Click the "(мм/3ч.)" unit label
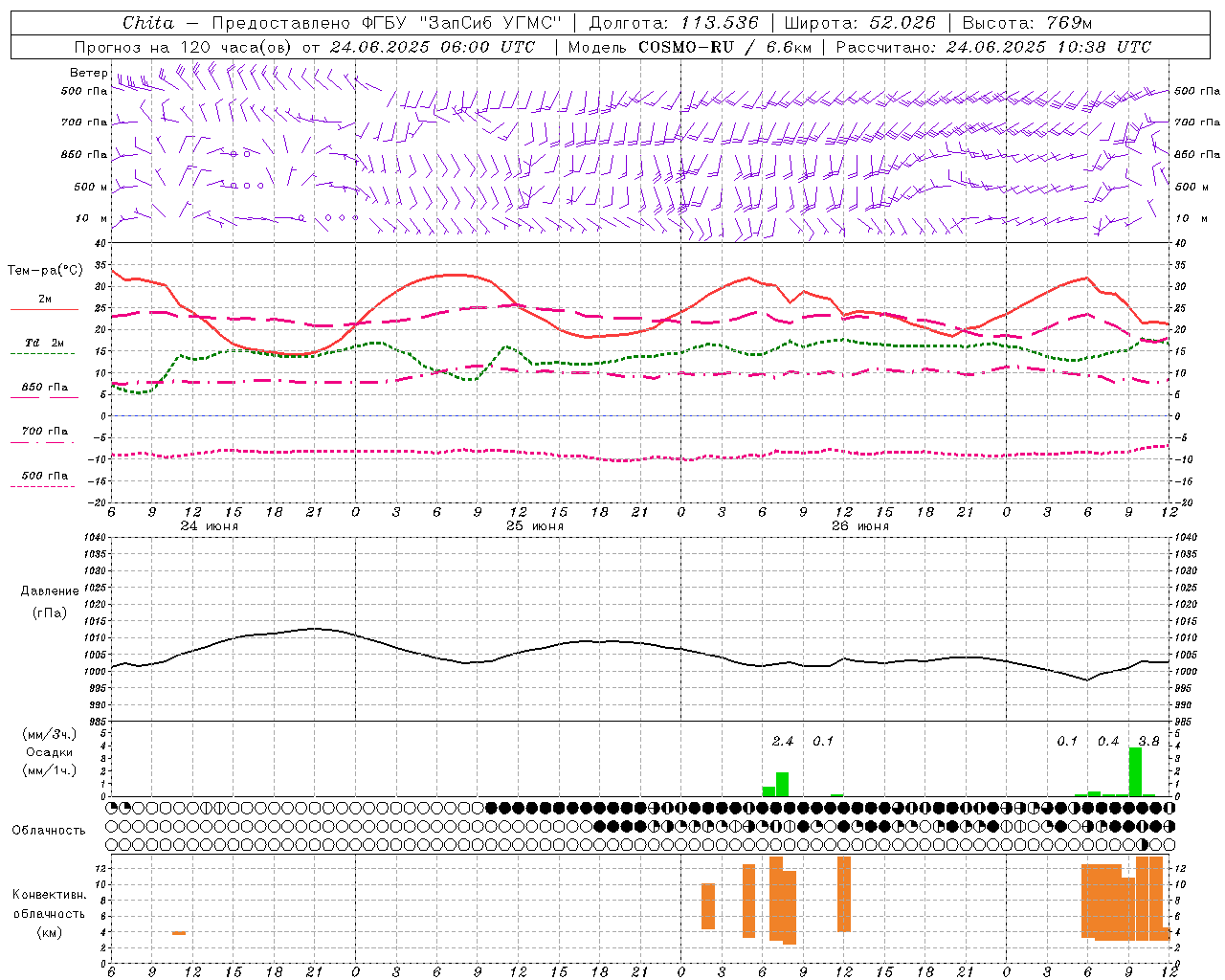Image resolution: width=1225 pixels, height=980 pixels. tap(50, 734)
